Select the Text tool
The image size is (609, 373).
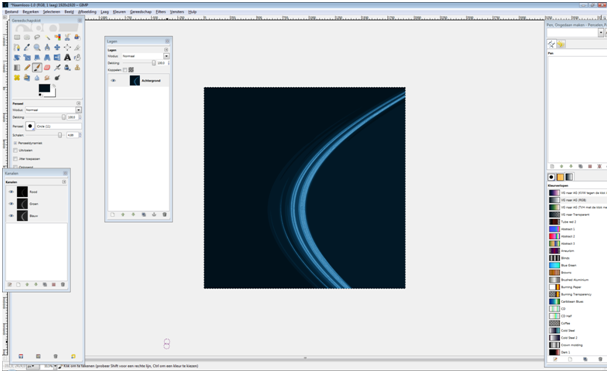(67, 58)
